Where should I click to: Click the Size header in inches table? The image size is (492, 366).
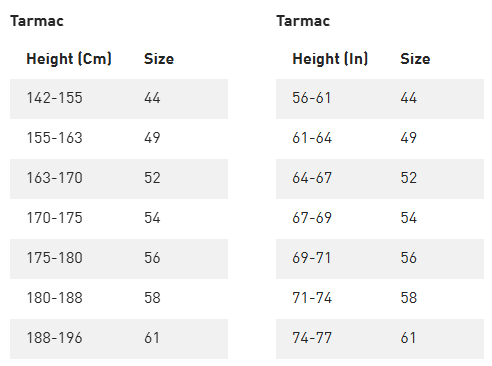(415, 59)
